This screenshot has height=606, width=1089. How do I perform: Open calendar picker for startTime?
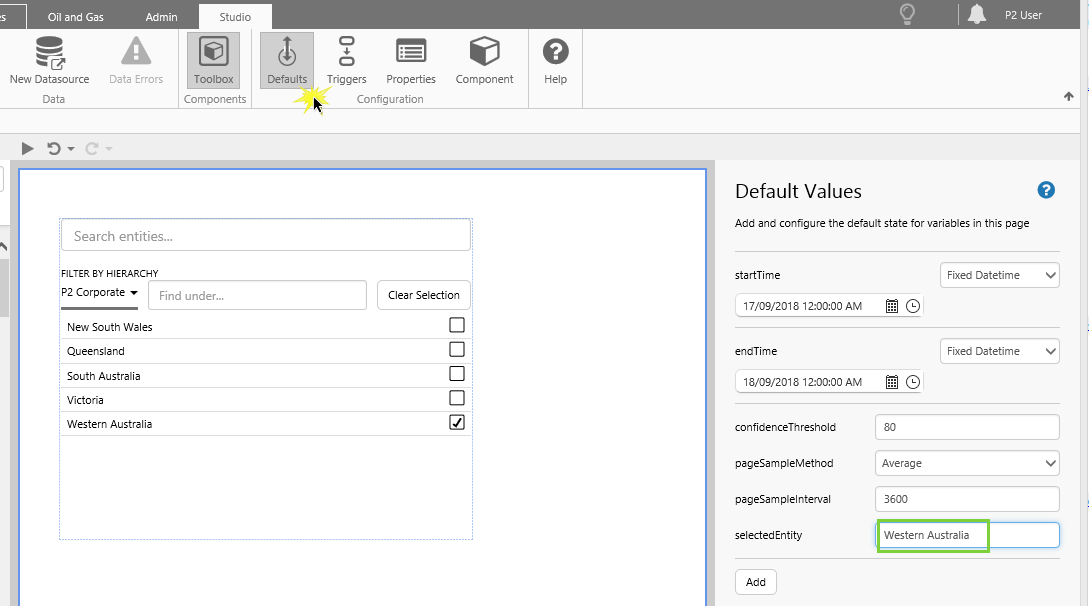tap(892, 306)
